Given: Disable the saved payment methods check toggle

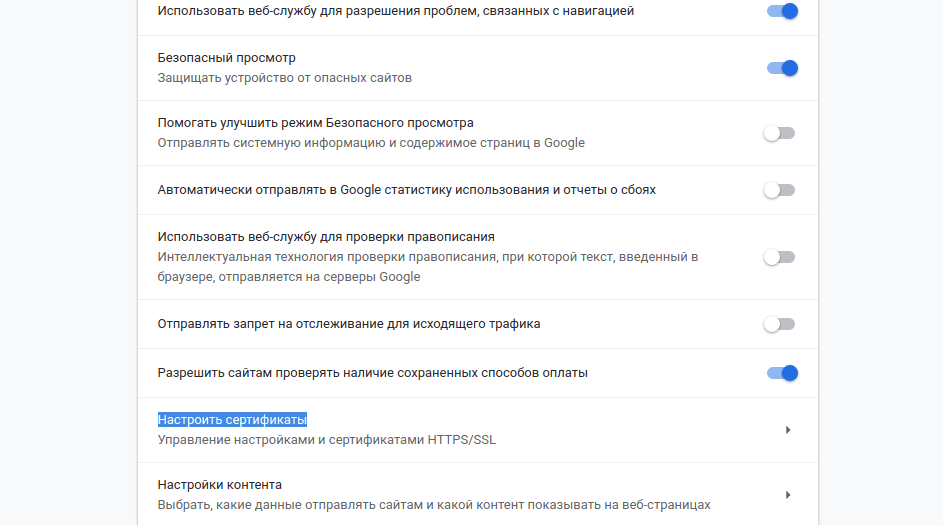Looking at the screenshot, I should pos(781,373).
